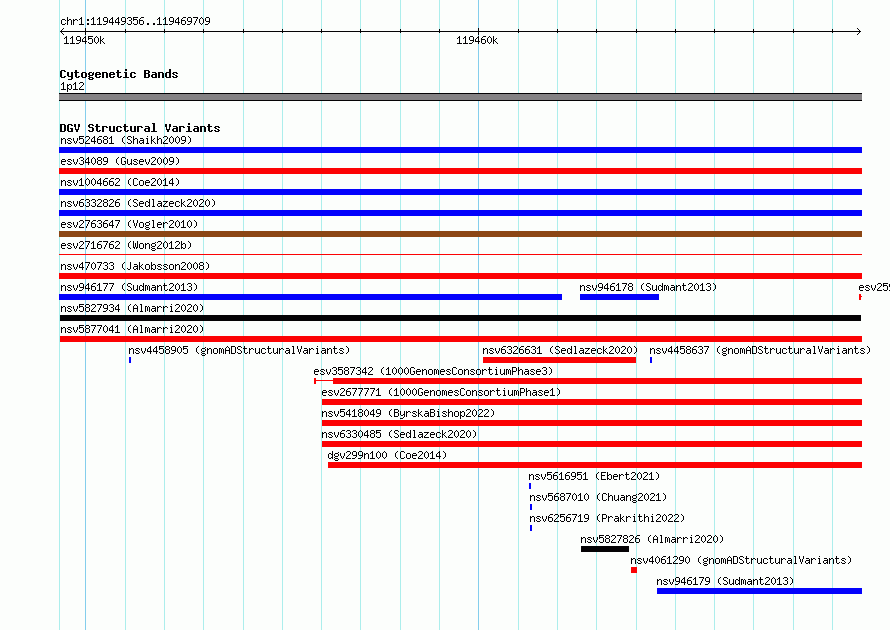Select the small blue nsv4458905 marker
This screenshot has height=630, width=890.
(x=130, y=360)
